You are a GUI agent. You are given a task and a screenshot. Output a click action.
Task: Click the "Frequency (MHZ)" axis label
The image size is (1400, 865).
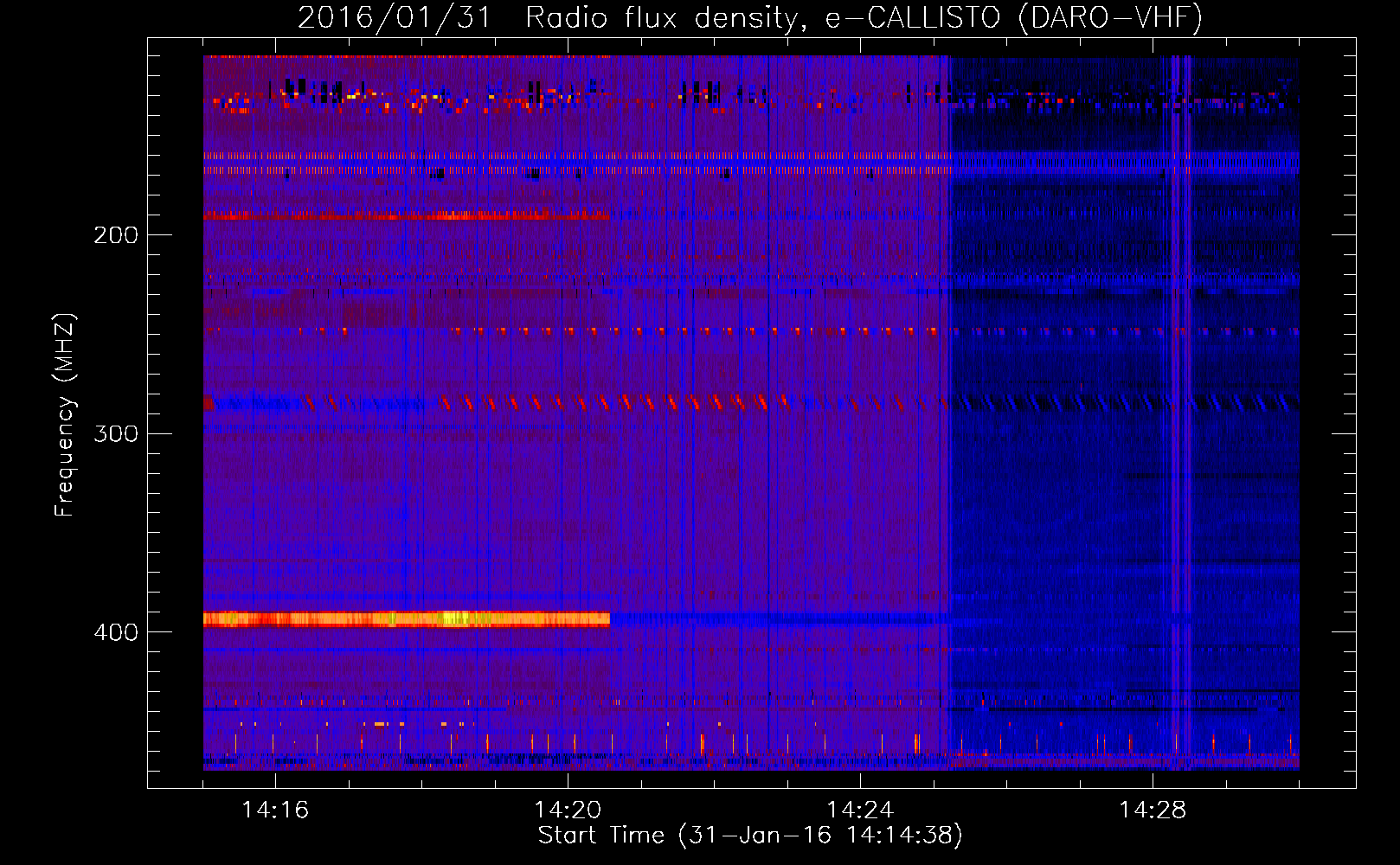tap(65, 415)
